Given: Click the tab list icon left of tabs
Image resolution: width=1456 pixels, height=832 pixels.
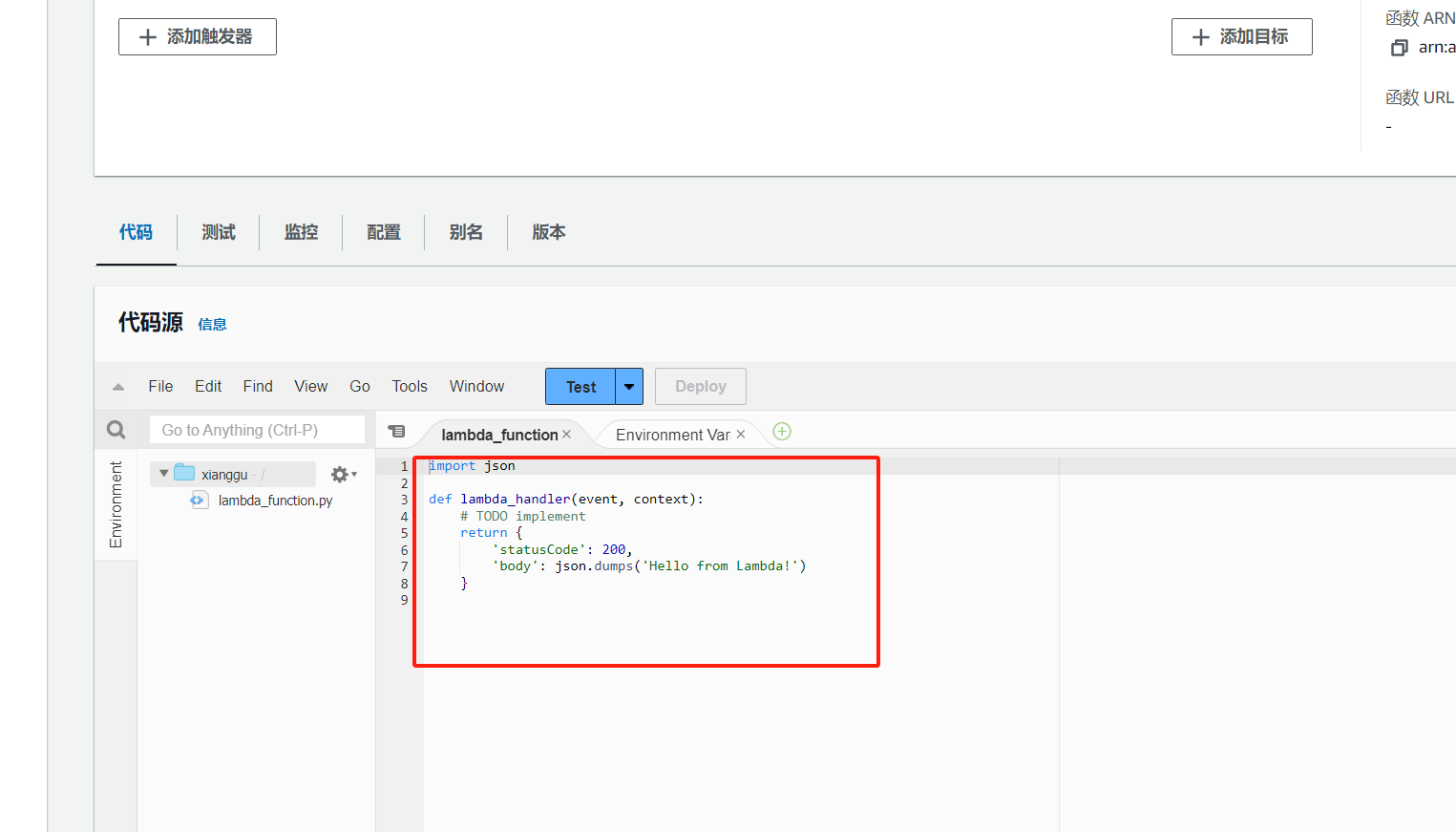Looking at the screenshot, I should point(397,432).
